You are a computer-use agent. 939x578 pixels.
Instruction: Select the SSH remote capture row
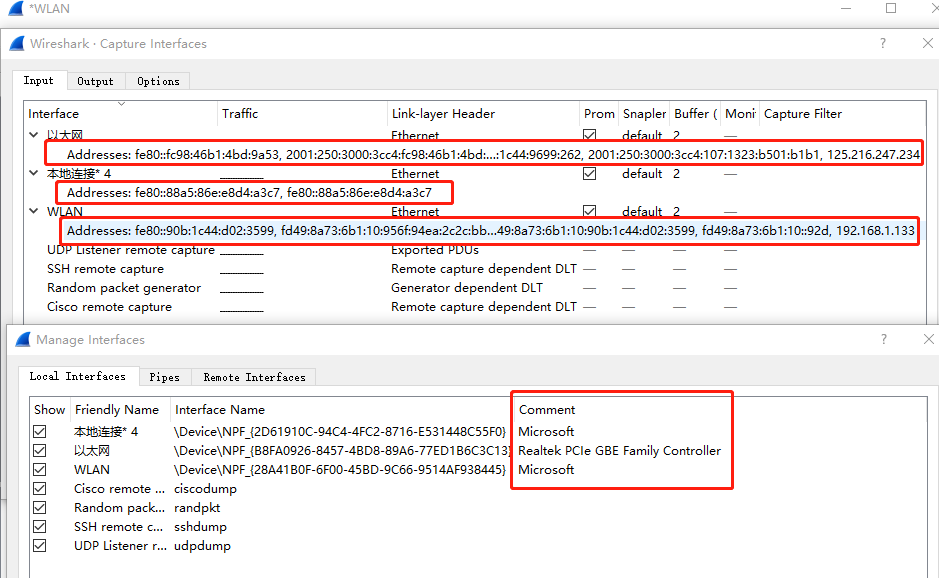click(x=474, y=269)
